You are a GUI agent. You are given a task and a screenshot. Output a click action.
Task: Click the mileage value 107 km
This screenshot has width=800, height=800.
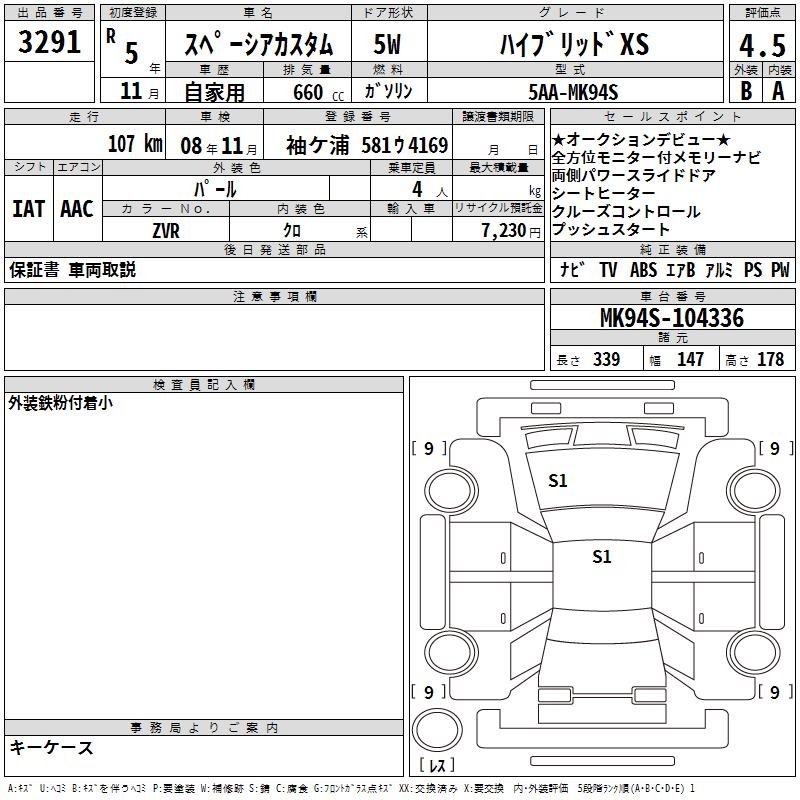pyautogui.click(x=135, y=143)
